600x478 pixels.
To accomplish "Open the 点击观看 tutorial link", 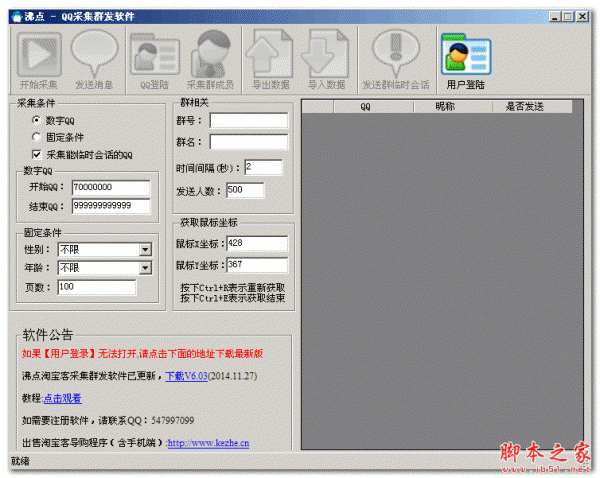I will coord(62,398).
